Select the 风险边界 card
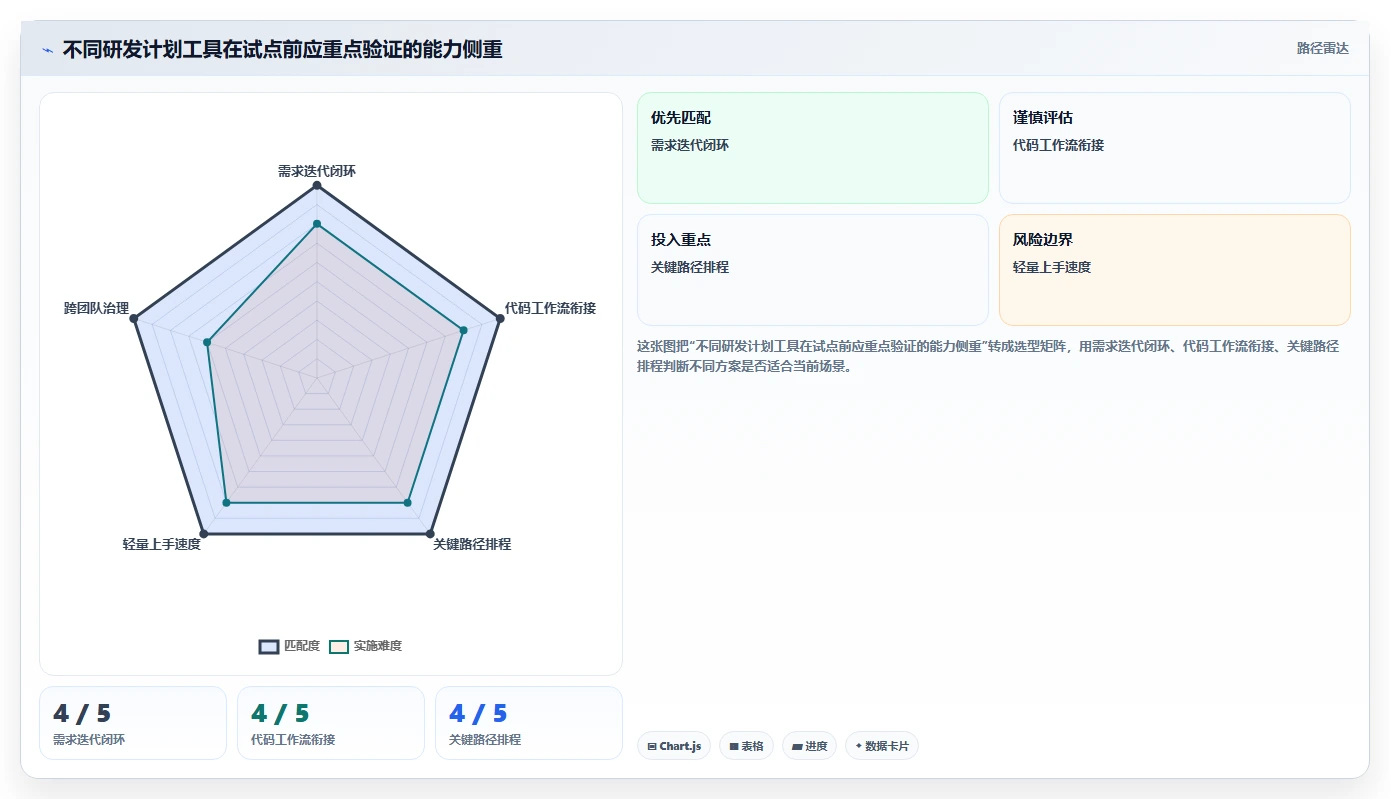 tap(1175, 270)
